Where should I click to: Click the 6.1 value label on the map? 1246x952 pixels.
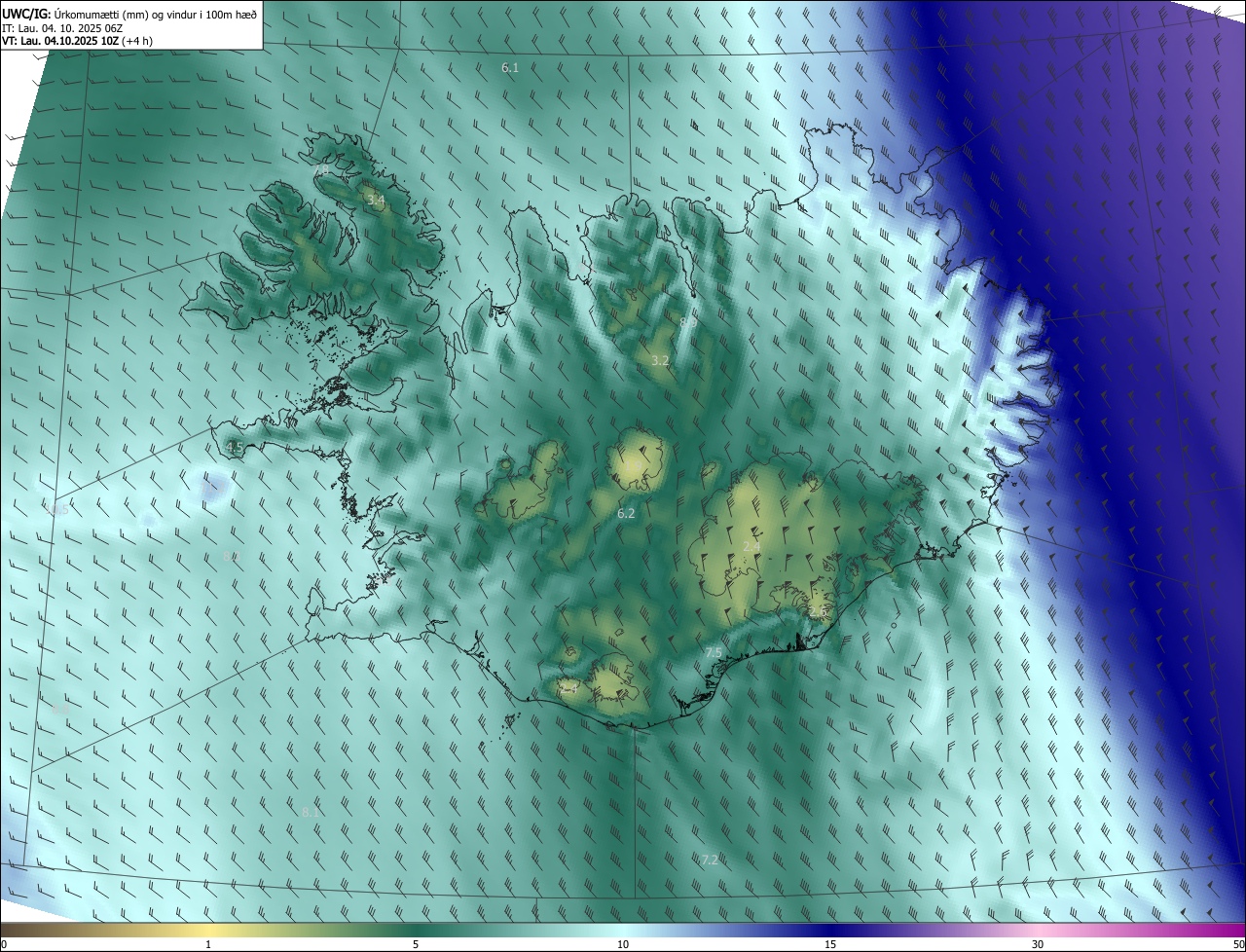(510, 68)
